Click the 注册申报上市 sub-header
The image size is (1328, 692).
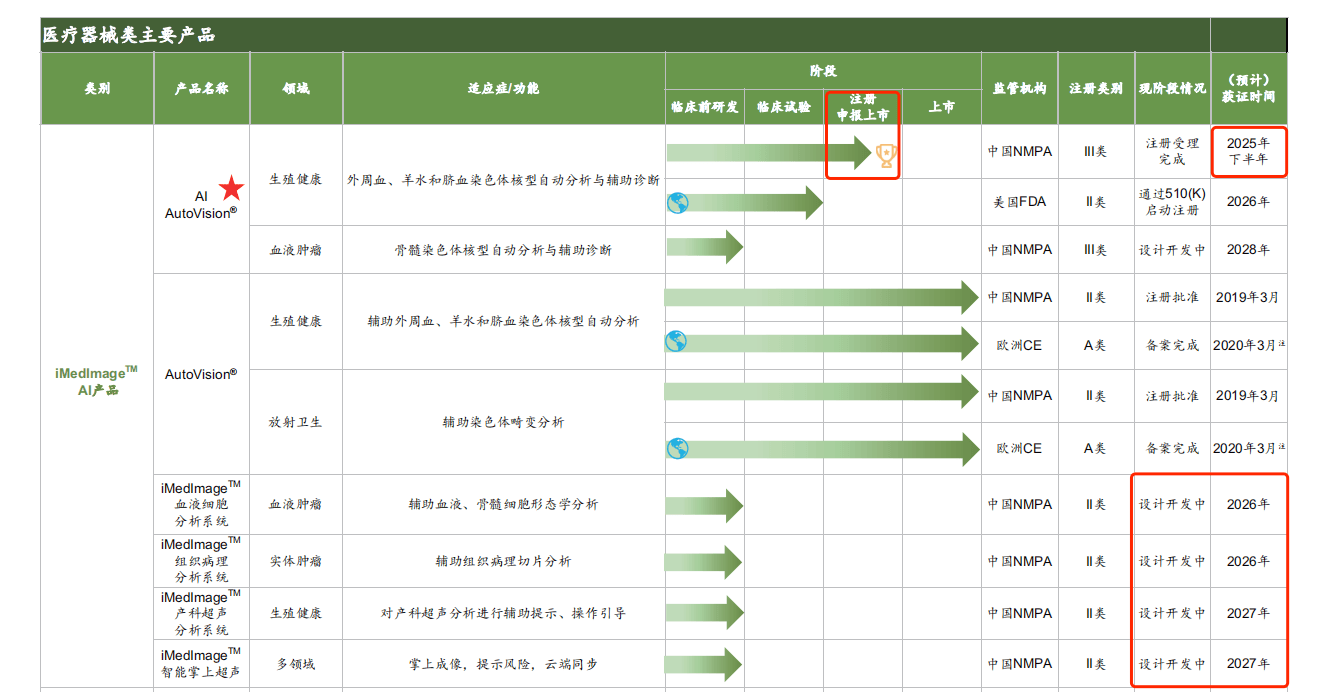(x=862, y=107)
